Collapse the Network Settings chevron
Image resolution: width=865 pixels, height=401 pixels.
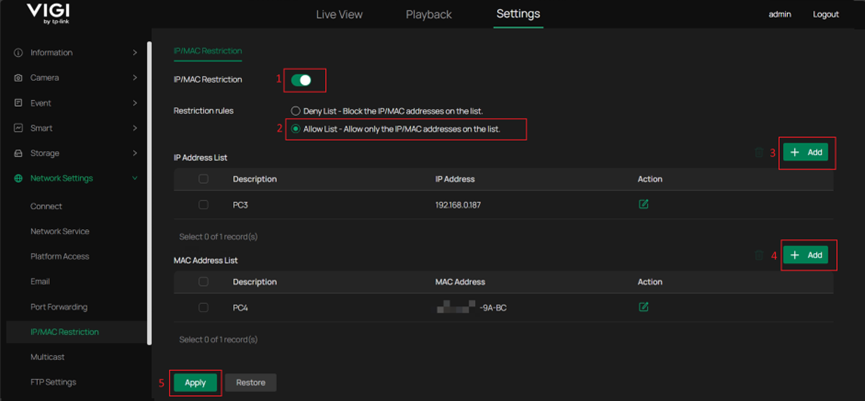click(135, 178)
